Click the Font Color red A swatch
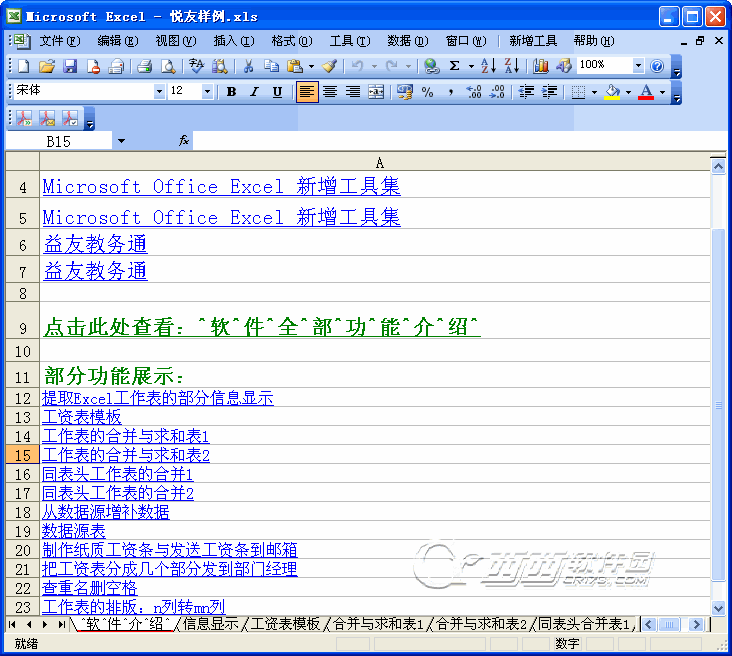The width and height of the screenshot is (732, 656). tap(646, 92)
